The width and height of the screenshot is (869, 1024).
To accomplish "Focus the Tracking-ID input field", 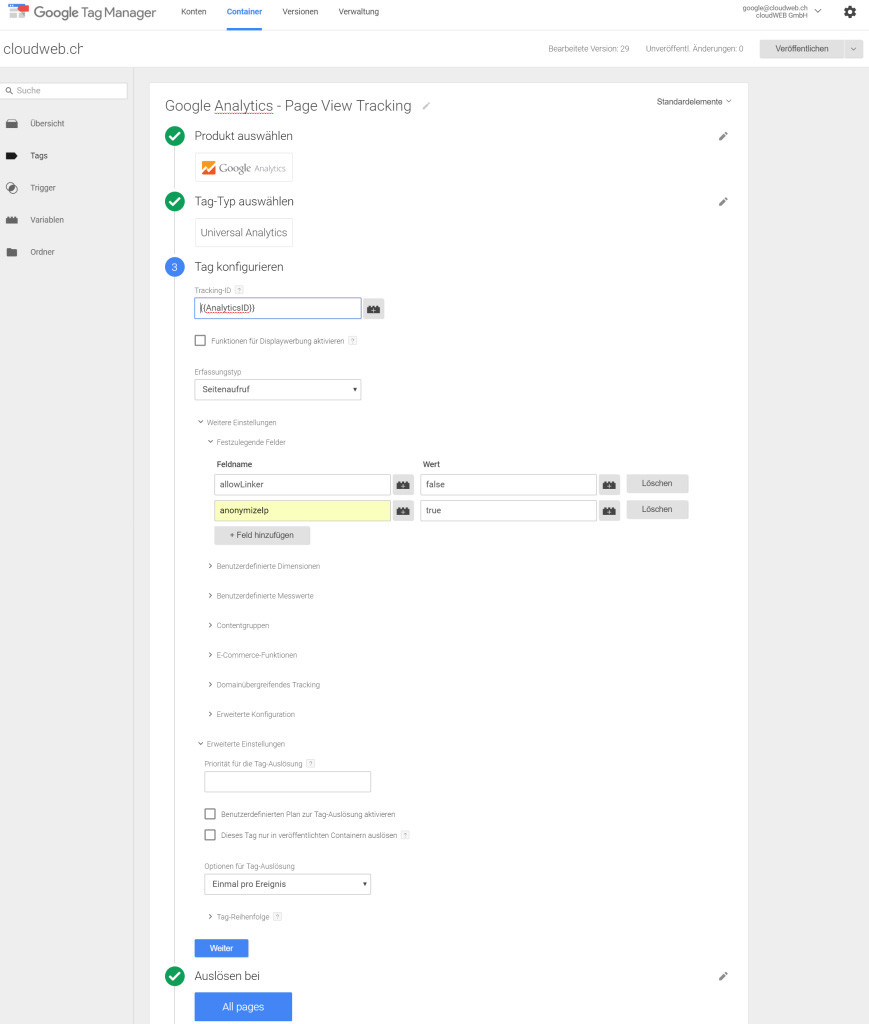I will point(277,308).
